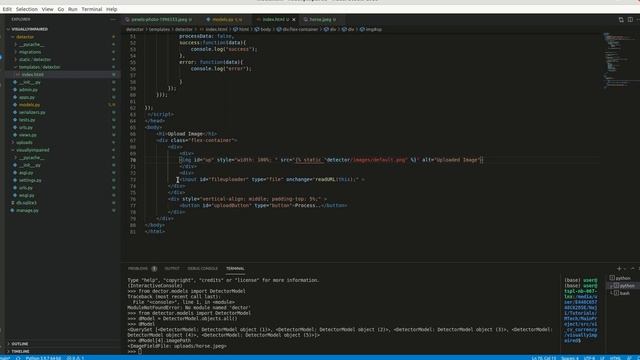Open models.py in the explorer
This screenshot has width=640, height=360.
29,105
